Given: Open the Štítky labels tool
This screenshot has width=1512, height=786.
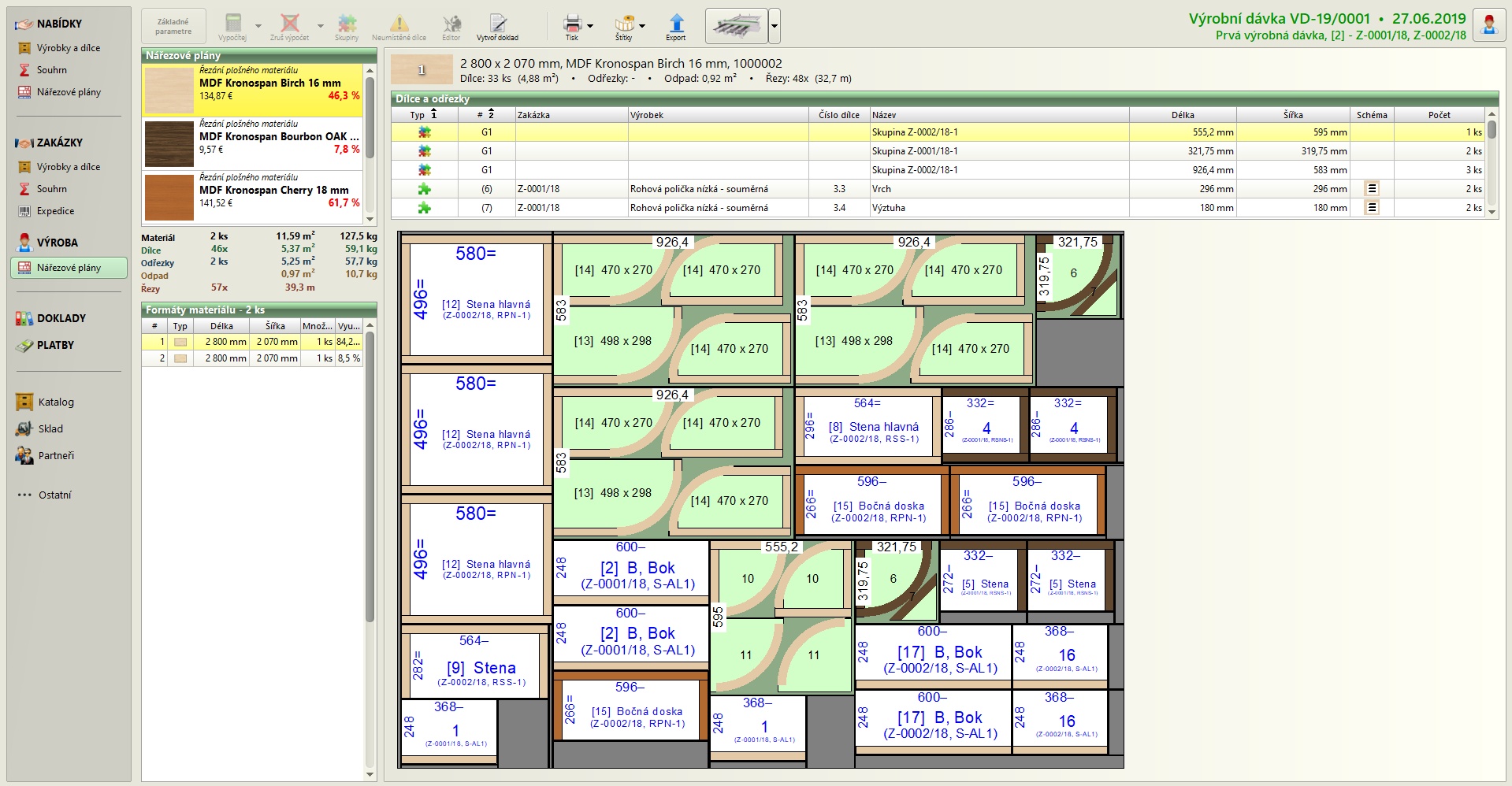Looking at the screenshot, I should tap(624, 24).
